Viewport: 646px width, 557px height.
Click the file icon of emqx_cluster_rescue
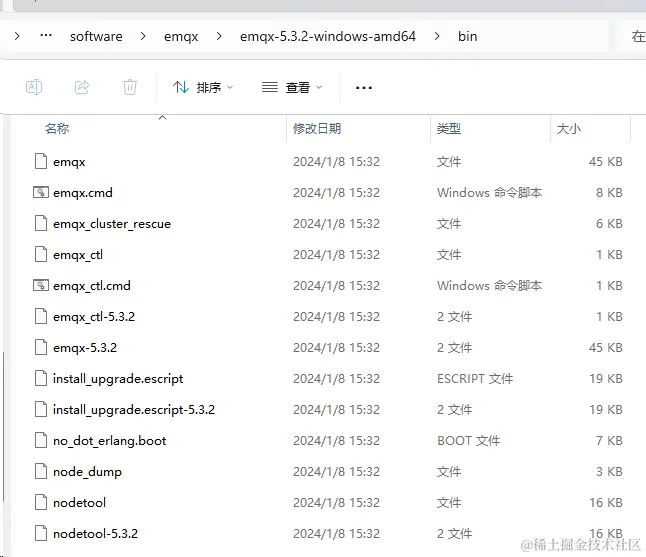[41, 223]
